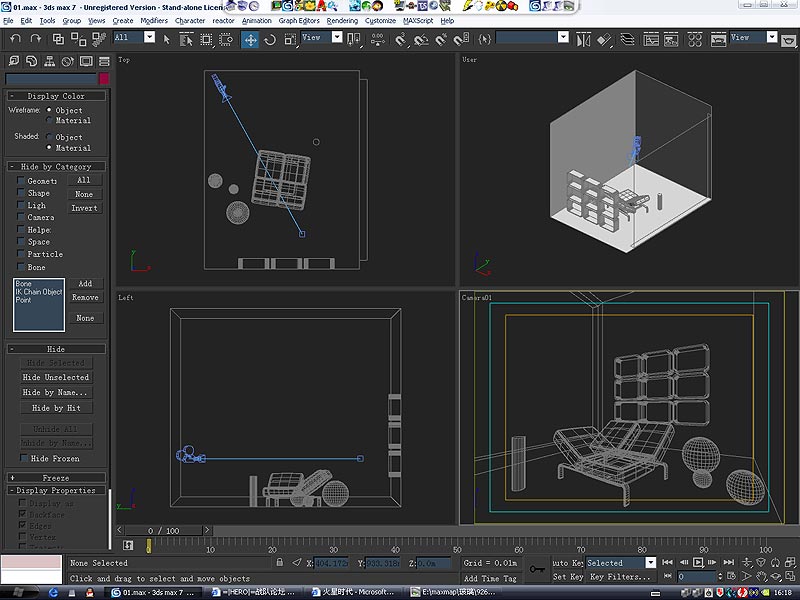Click the Select Object arrow tool

(x=167, y=39)
